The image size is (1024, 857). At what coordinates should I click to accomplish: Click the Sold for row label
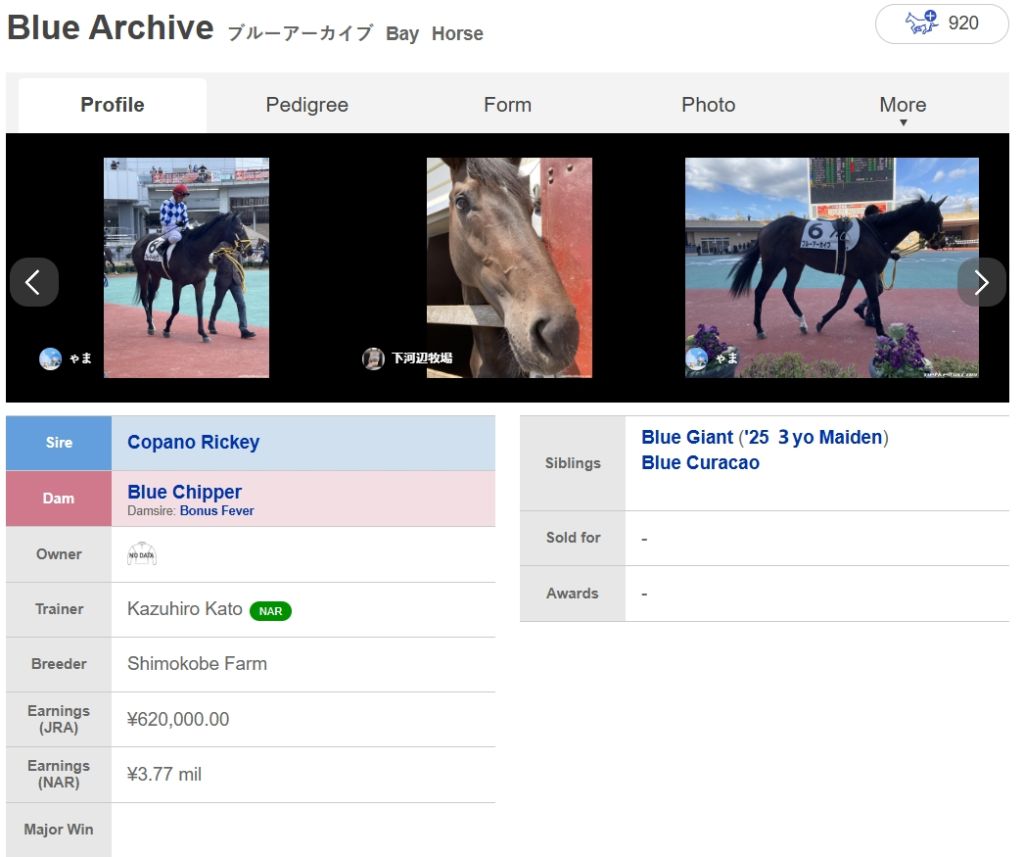click(573, 538)
